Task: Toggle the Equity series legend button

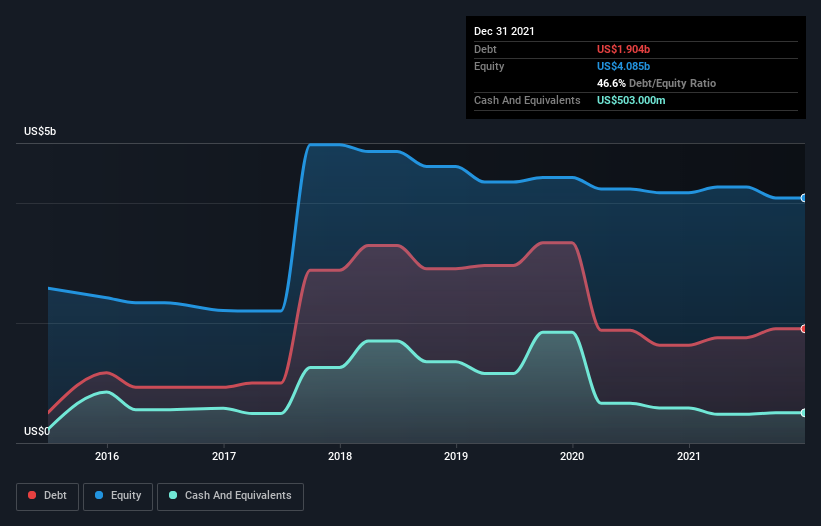Action: pos(118,496)
